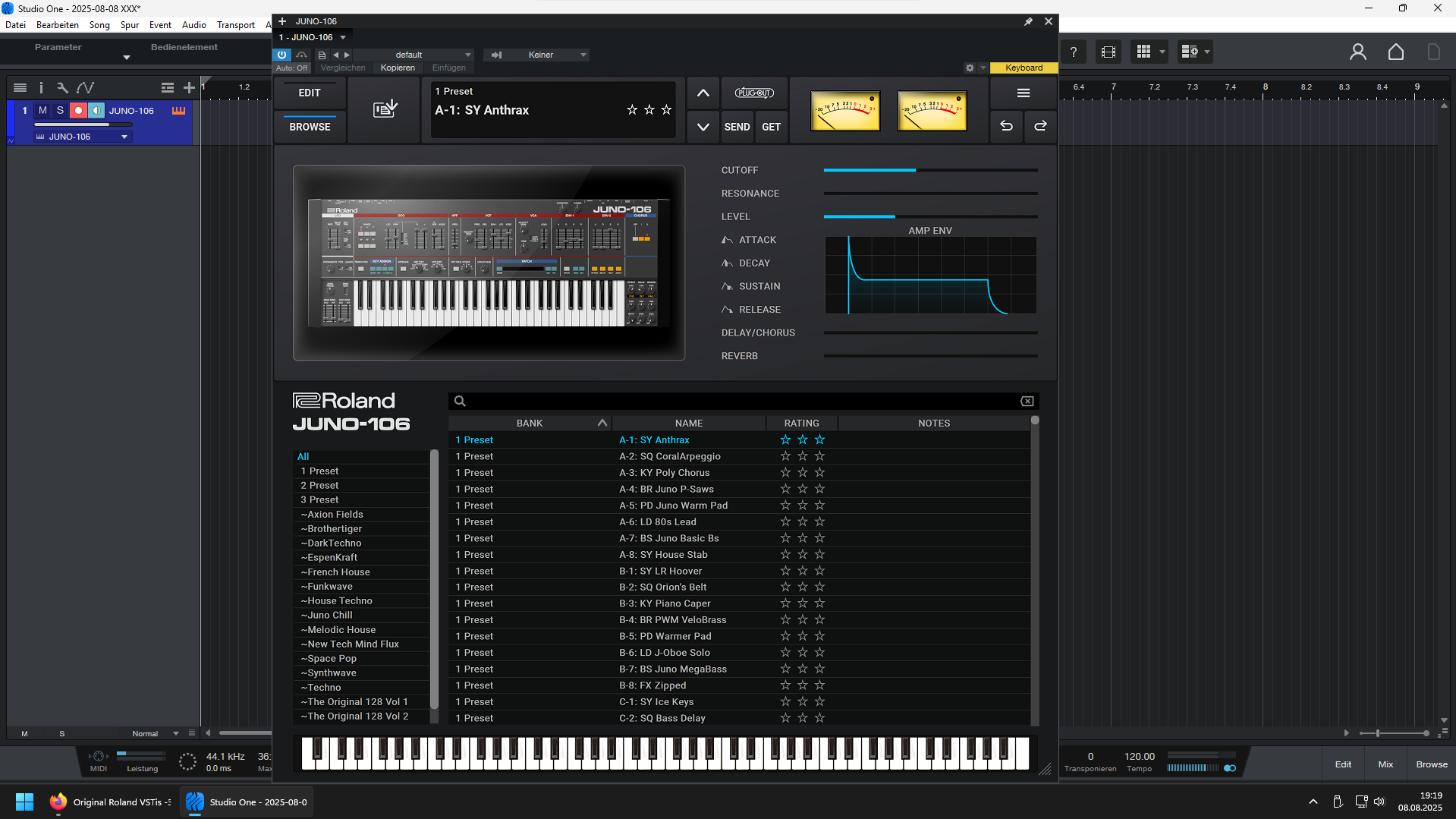Toggle first rating star of A-1 preset header
Viewport: 1456px width, 819px height.
click(631, 110)
